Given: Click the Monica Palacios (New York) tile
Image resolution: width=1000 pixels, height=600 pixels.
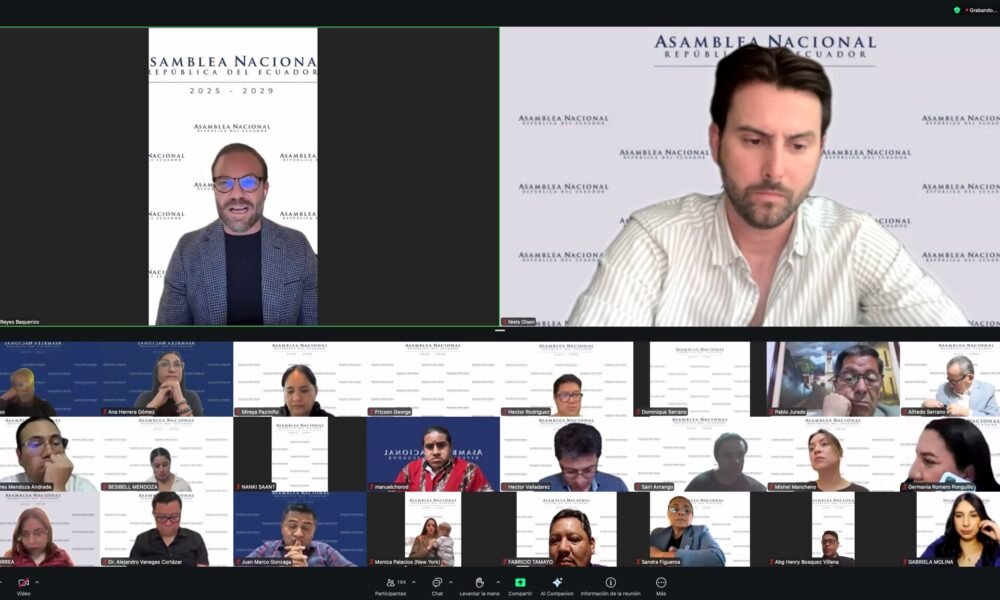Looking at the screenshot, I should (x=432, y=530).
